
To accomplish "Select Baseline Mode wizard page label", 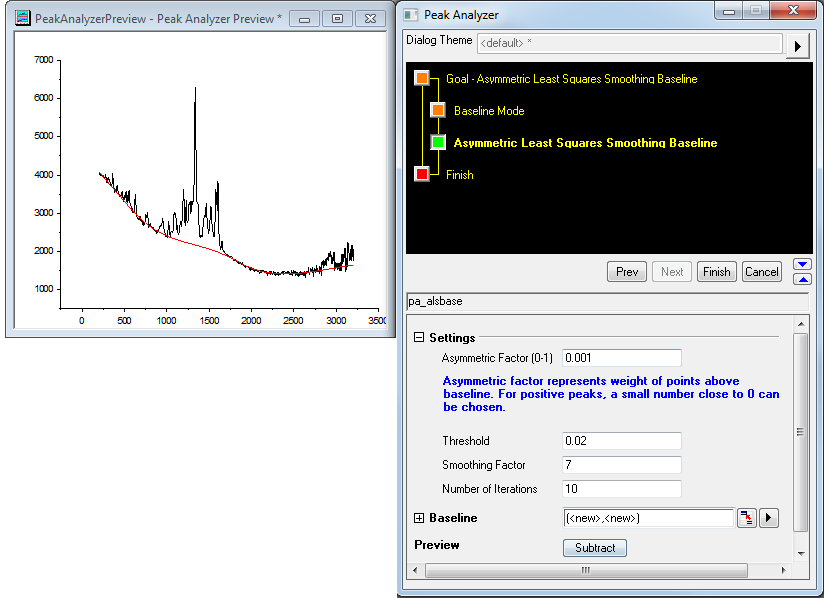I will [x=489, y=111].
